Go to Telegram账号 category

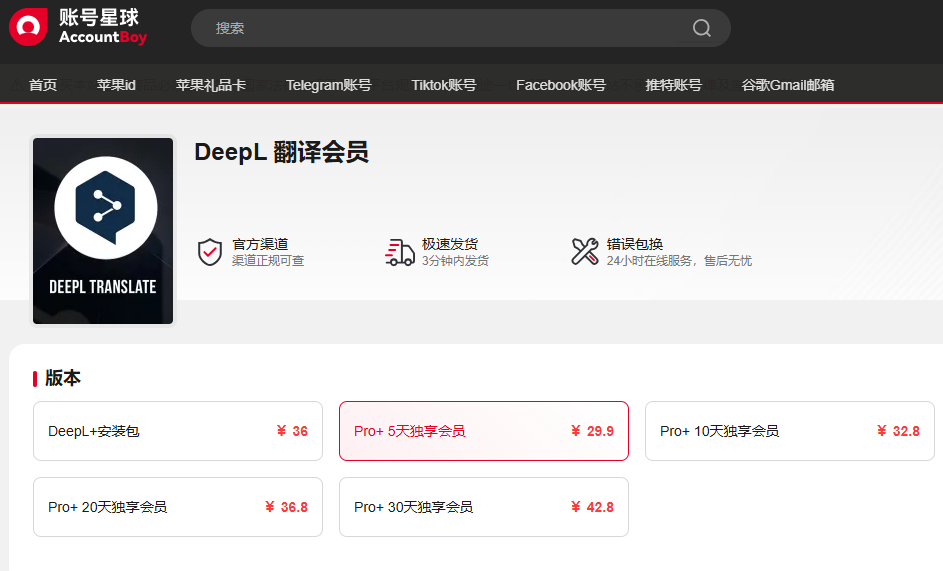pos(328,85)
